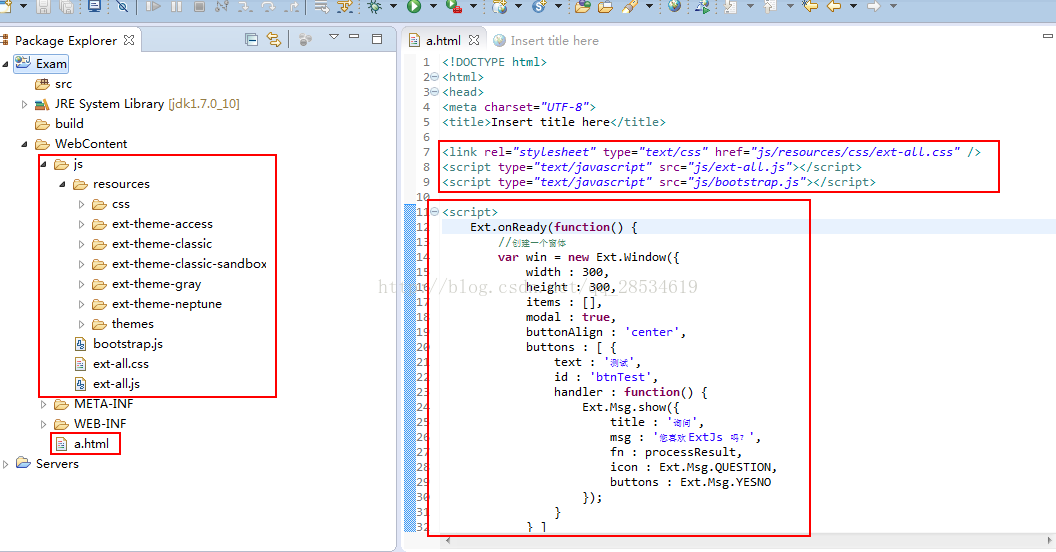
Task: Open the Back history dropdown arrow
Action: tap(853, 7)
